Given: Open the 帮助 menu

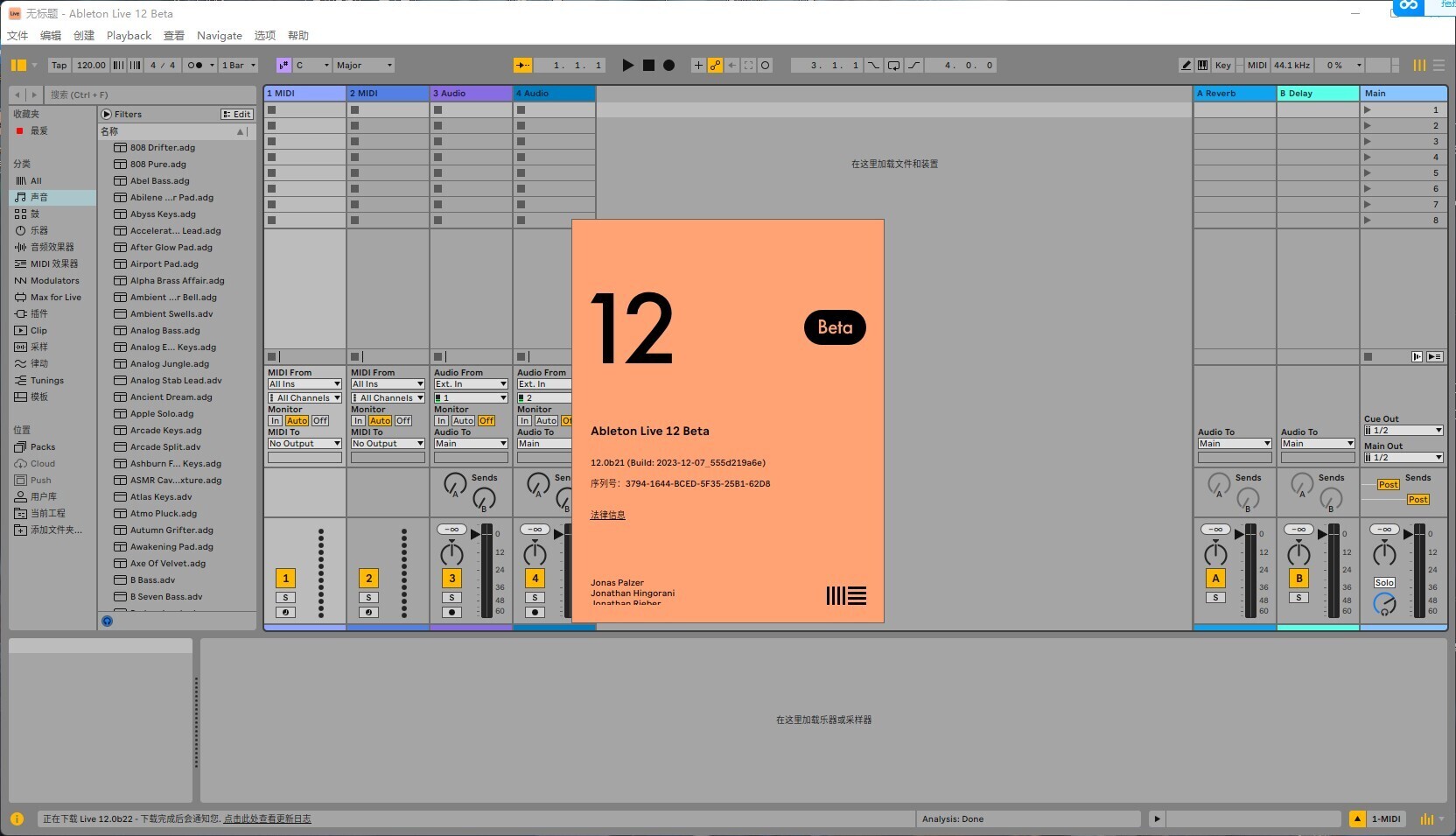Looking at the screenshot, I should point(298,36).
